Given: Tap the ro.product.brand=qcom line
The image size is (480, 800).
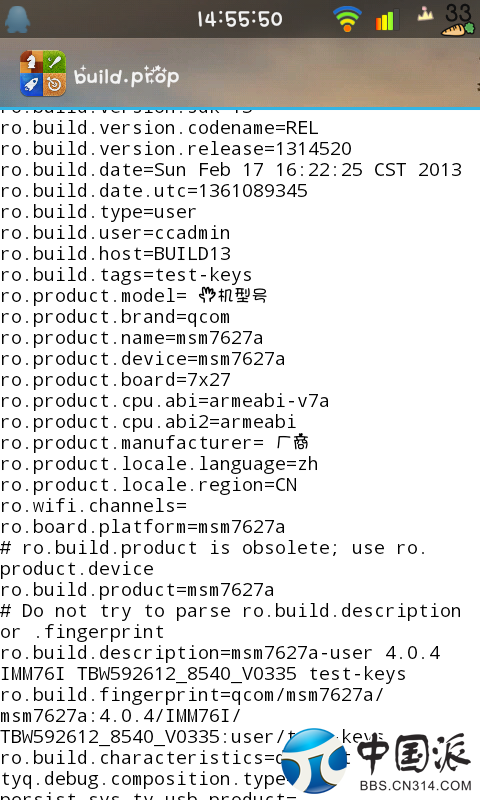Looking at the screenshot, I should (x=115, y=317).
